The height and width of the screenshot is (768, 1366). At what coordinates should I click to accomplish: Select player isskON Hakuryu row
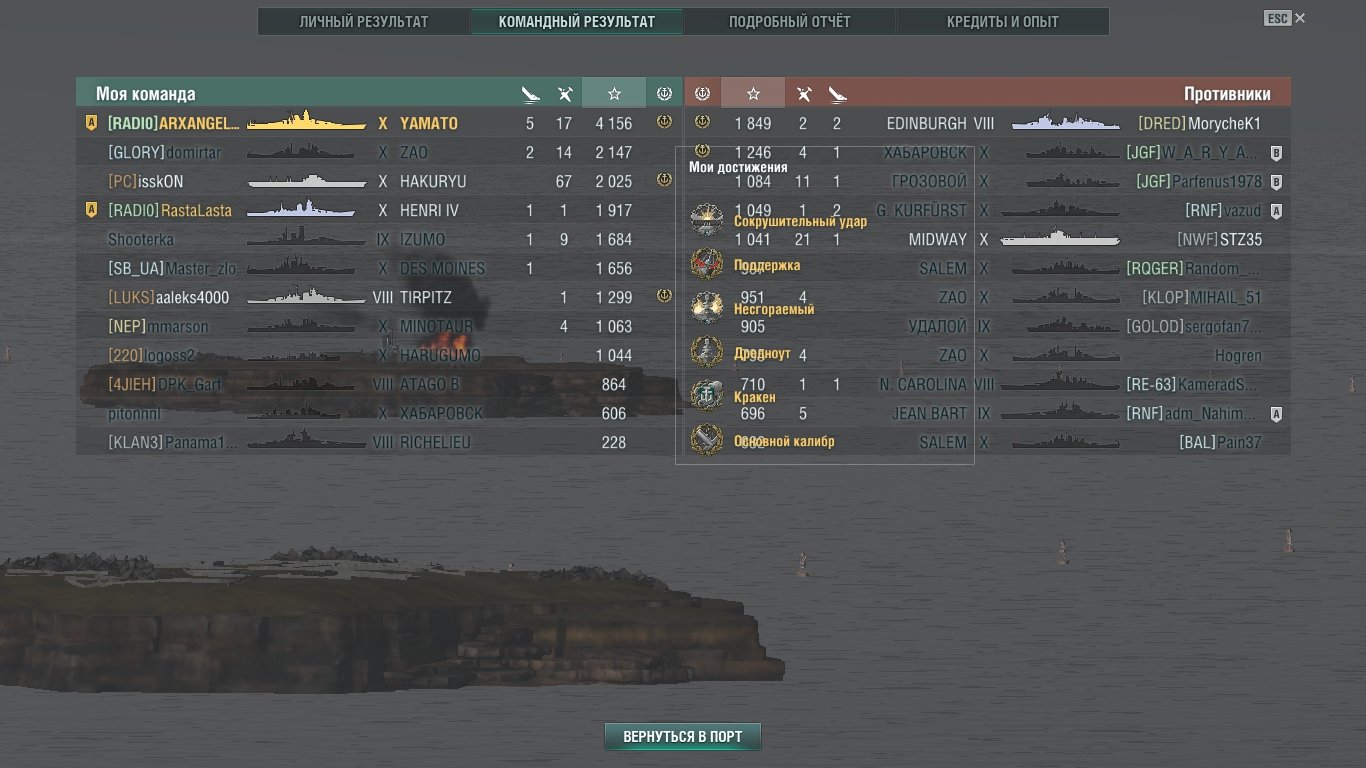coord(379,181)
